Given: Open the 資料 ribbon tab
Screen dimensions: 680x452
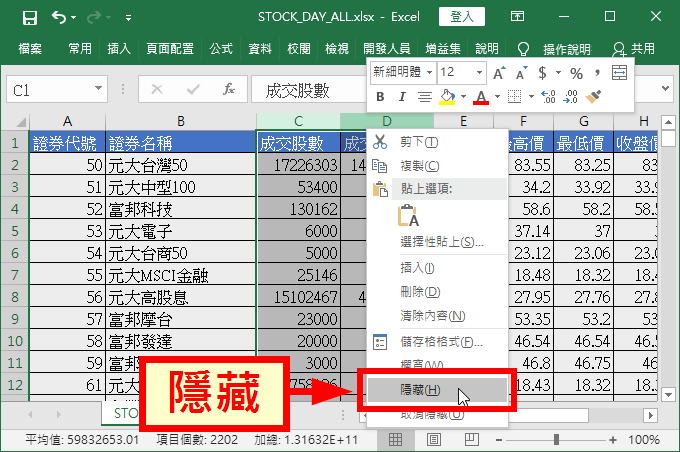Looking at the screenshot, I should 260,49.
